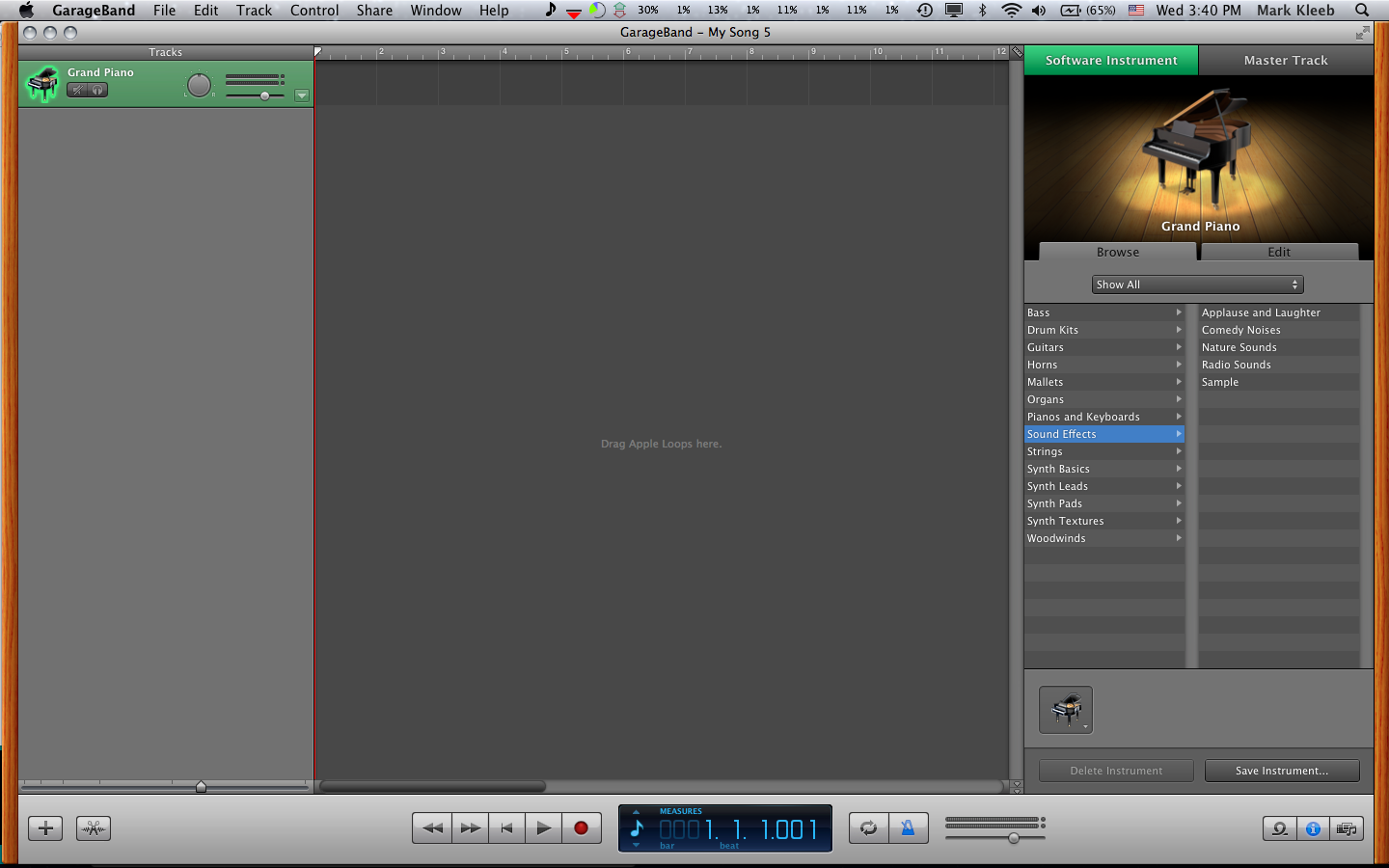Choose the Sample instrument
The image size is (1389, 868).
point(1279,382)
